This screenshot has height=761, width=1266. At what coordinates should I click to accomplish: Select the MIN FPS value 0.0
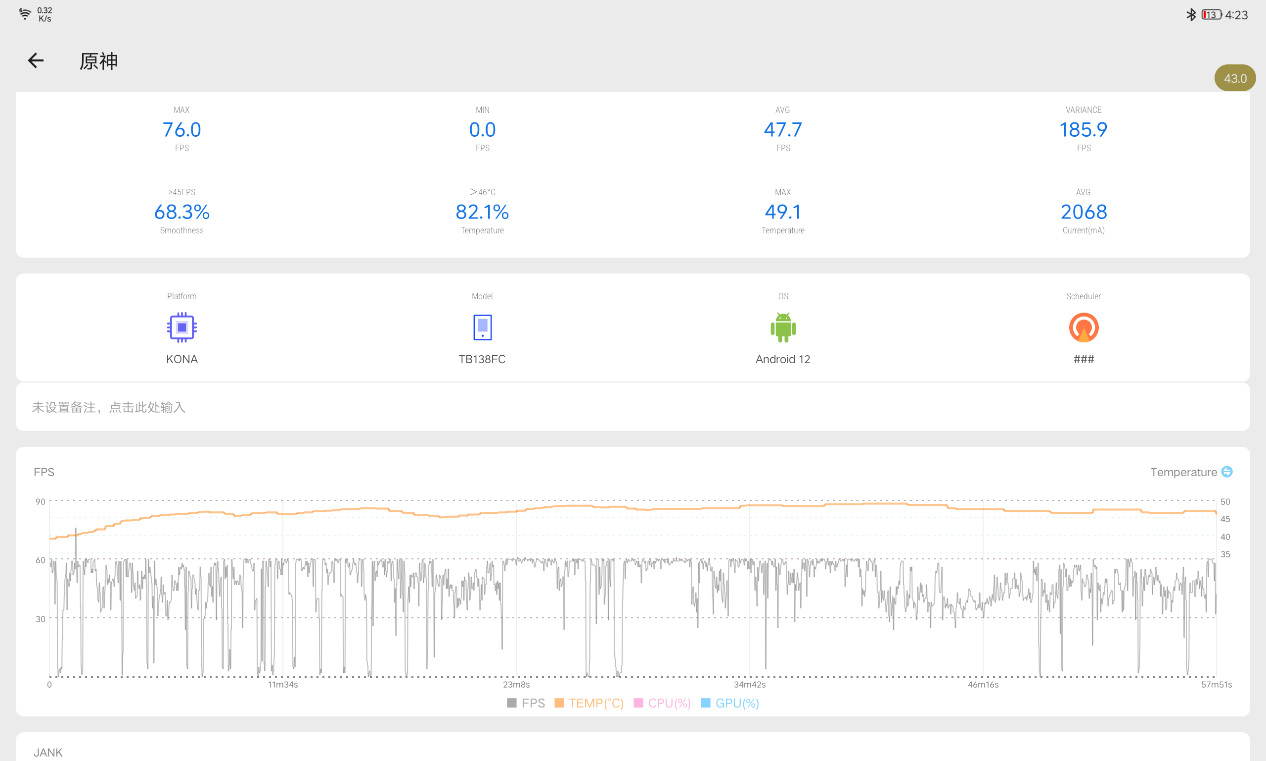[482, 130]
